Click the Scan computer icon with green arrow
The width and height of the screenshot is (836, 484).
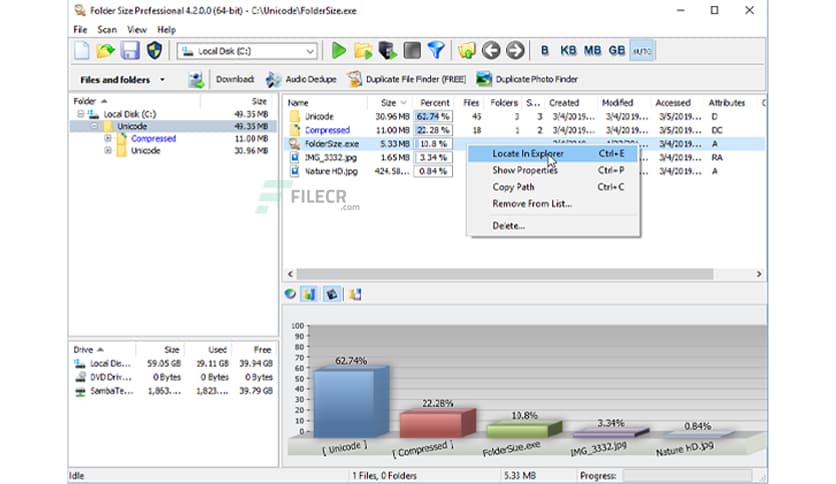[x=387, y=51]
